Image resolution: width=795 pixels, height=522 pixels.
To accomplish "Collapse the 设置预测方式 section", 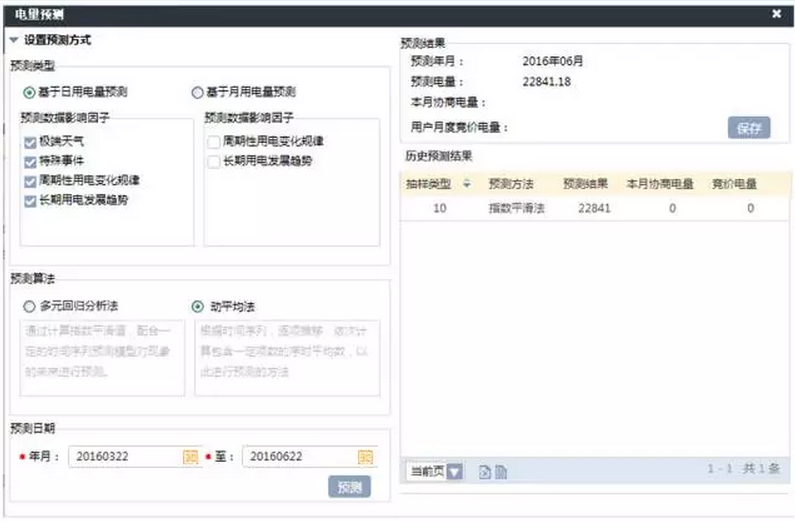I will coord(14,40).
